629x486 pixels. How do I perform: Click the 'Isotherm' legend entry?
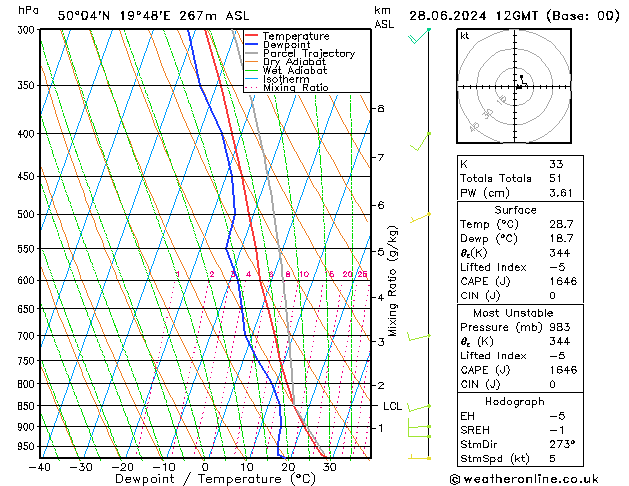coord(277,79)
